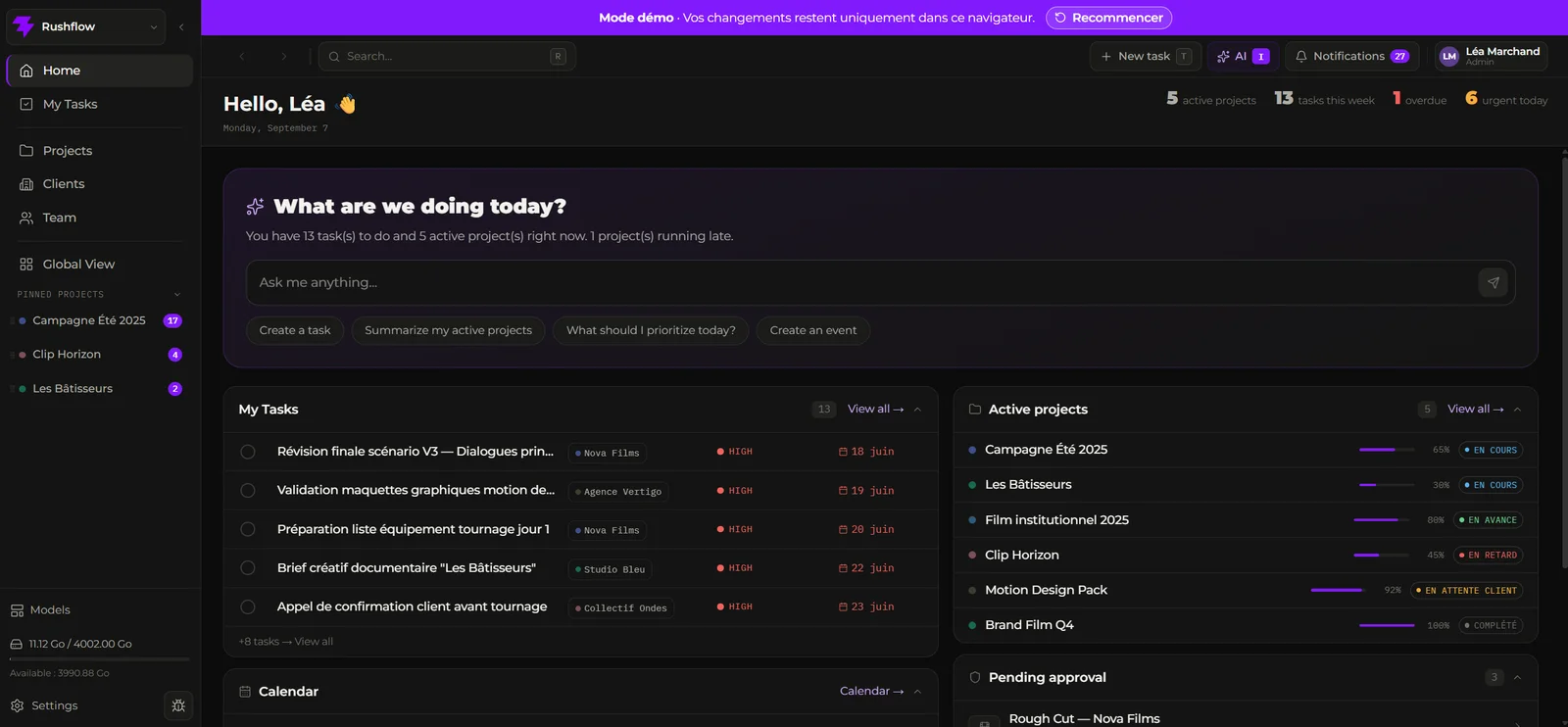Open the Rushflow workspace dropdown
The width and height of the screenshot is (1568, 727).
(x=86, y=27)
